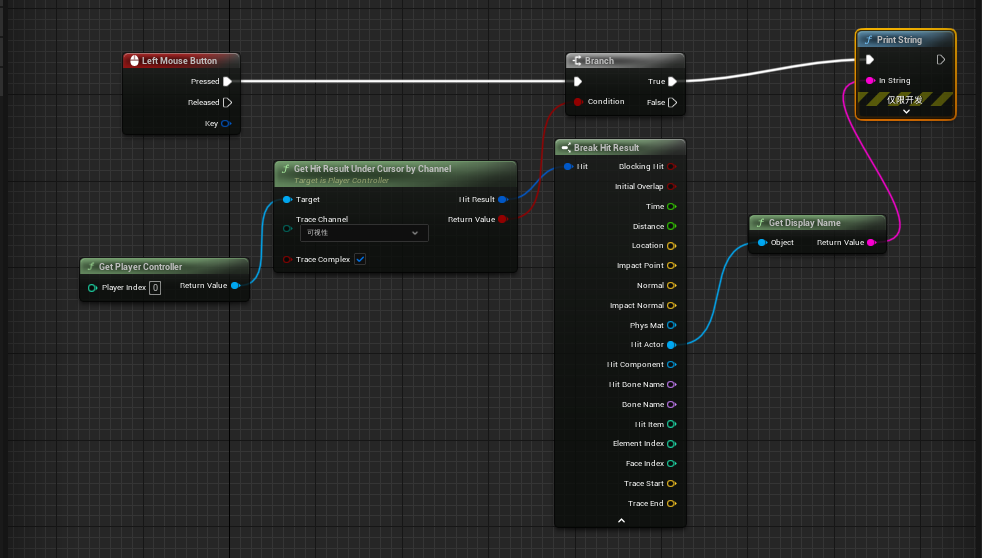The image size is (982, 558).
Task: Click the Player Index input field
Action: pyautogui.click(x=155, y=288)
